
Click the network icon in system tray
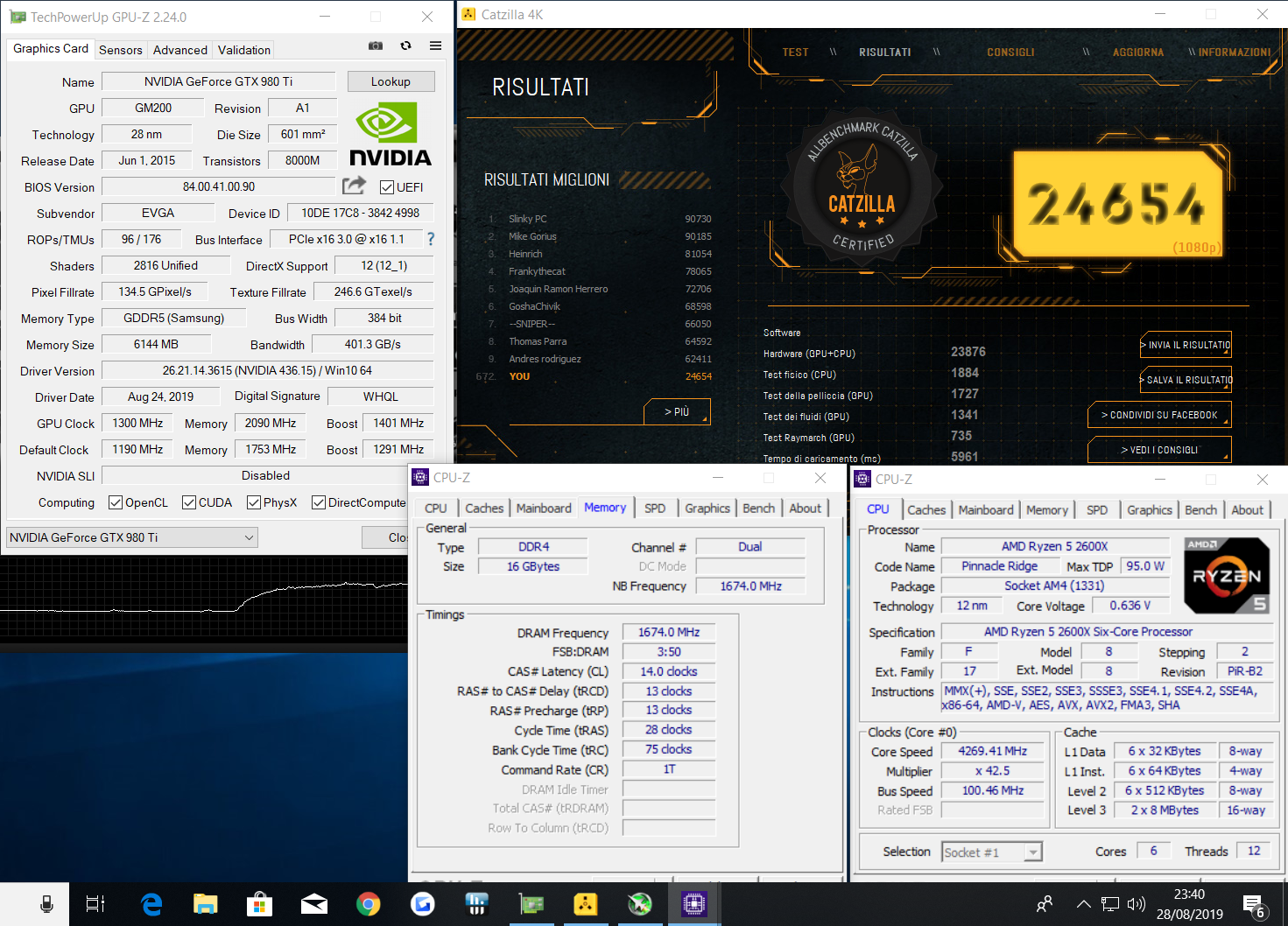pyautogui.click(x=1110, y=904)
